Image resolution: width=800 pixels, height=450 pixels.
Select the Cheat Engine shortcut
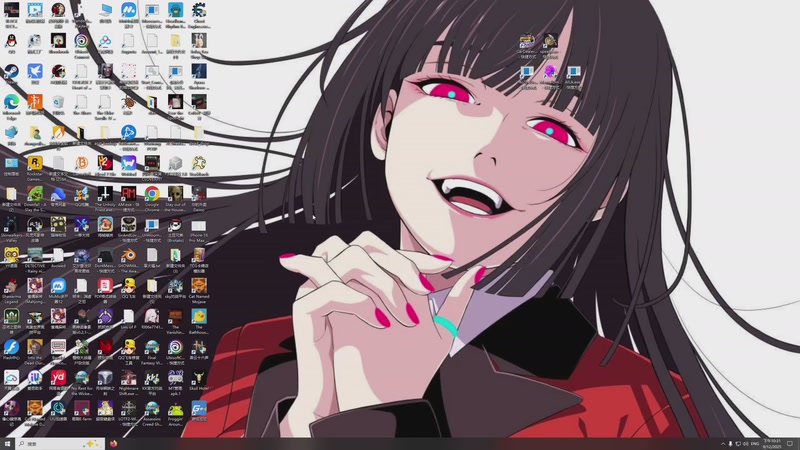coord(198,11)
